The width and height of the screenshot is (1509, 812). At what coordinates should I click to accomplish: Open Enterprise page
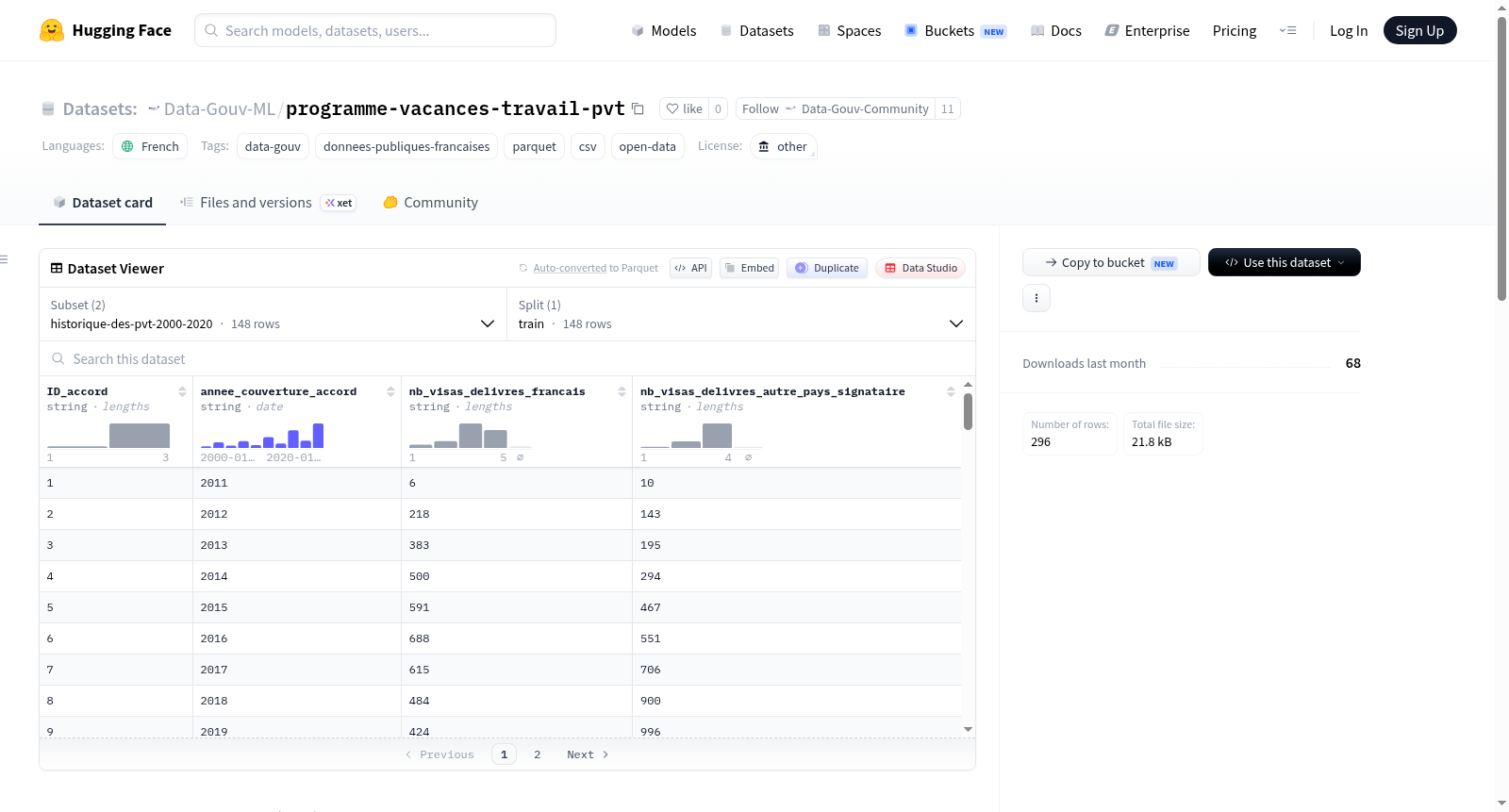(1147, 30)
